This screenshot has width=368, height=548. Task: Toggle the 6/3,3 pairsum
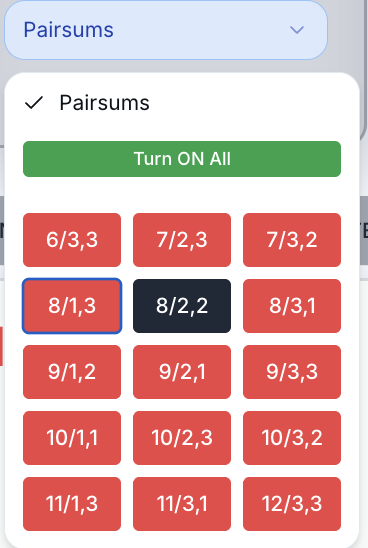tap(72, 240)
